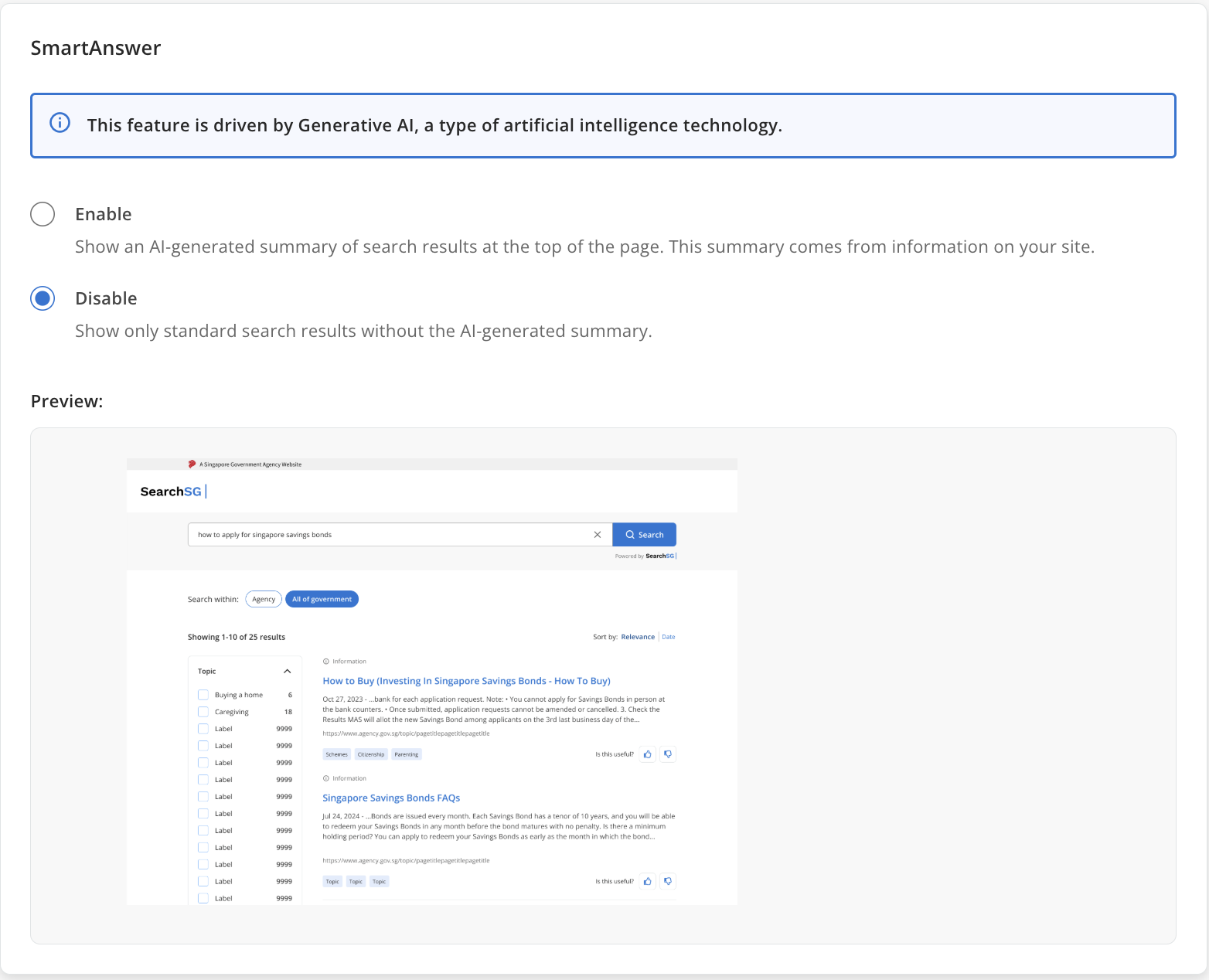The height and width of the screenshot is (980, 1209).
Task: Click the thumbs up icon under How to Buy result
Action: tap(647, 754)
